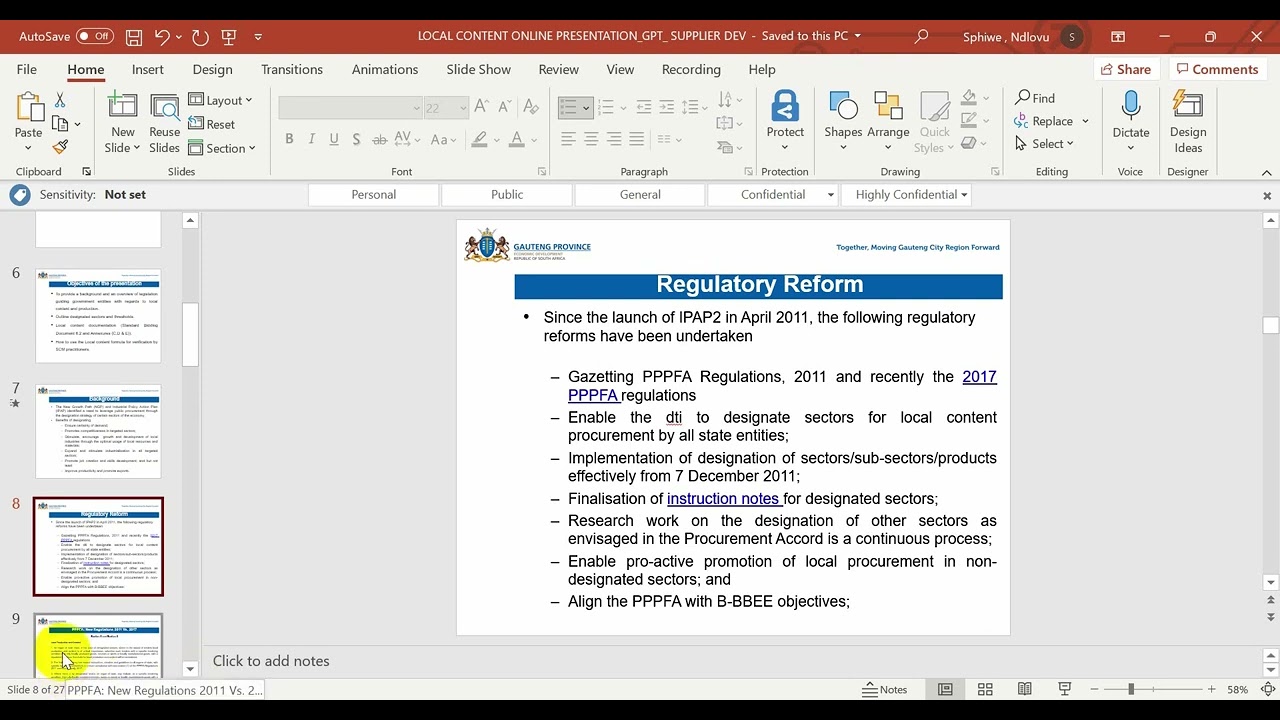Viewport: 1280px width, 720px height.
Task: Fit slide to current window
Action: [1268, 689]
